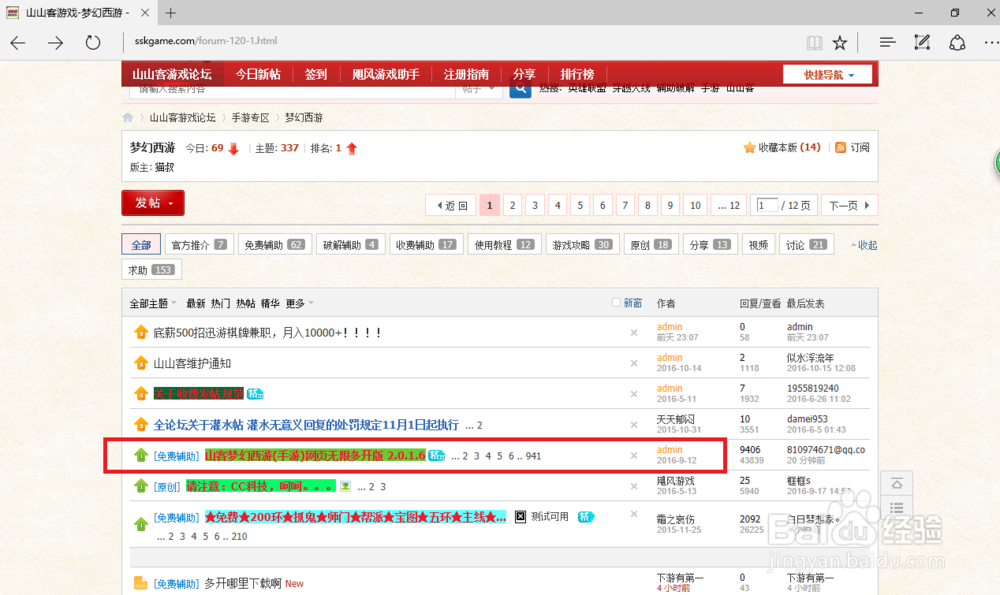Select the 求助 153 category tab
Image resolution: width=1000 pixels, height=595 pixels.
tap(151, 270)
